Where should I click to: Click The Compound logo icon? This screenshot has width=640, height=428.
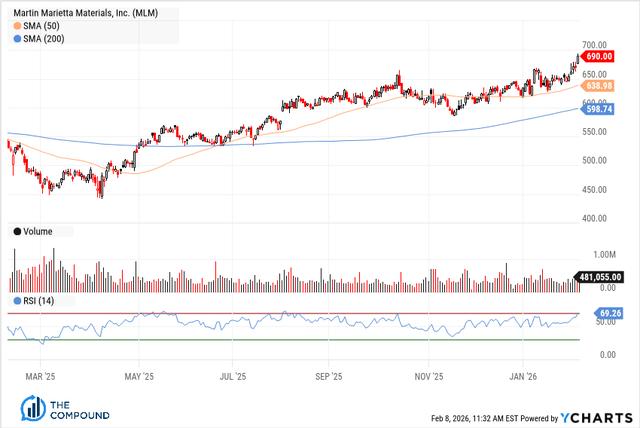tap(34, 409)
